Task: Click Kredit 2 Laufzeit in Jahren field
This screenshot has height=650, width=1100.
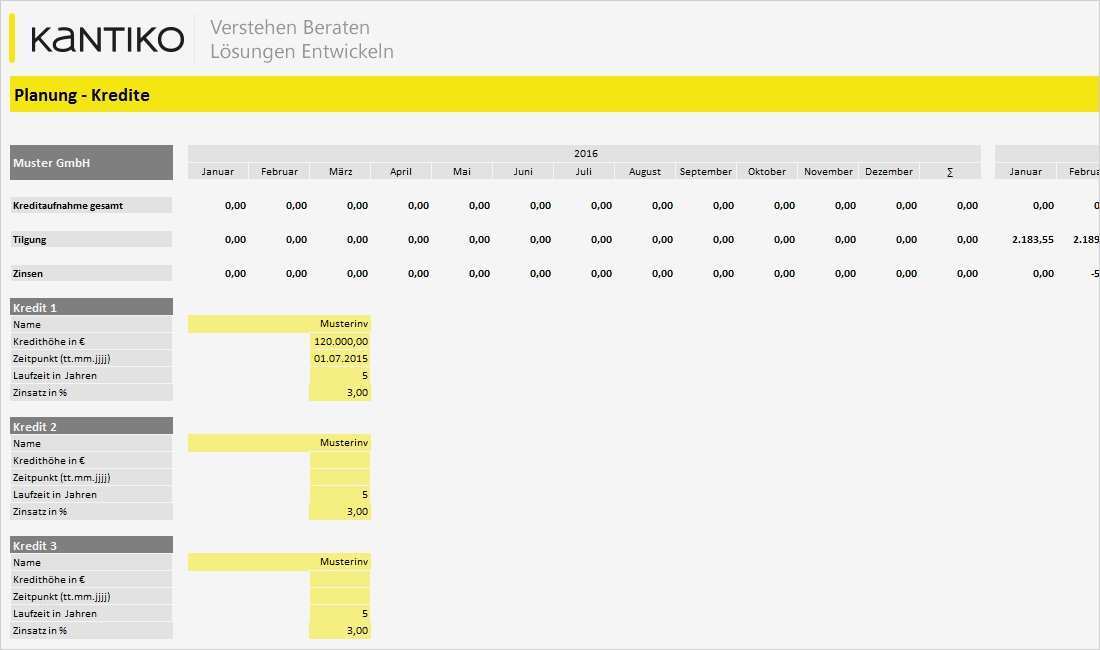Action: click(x=340, y=494)
